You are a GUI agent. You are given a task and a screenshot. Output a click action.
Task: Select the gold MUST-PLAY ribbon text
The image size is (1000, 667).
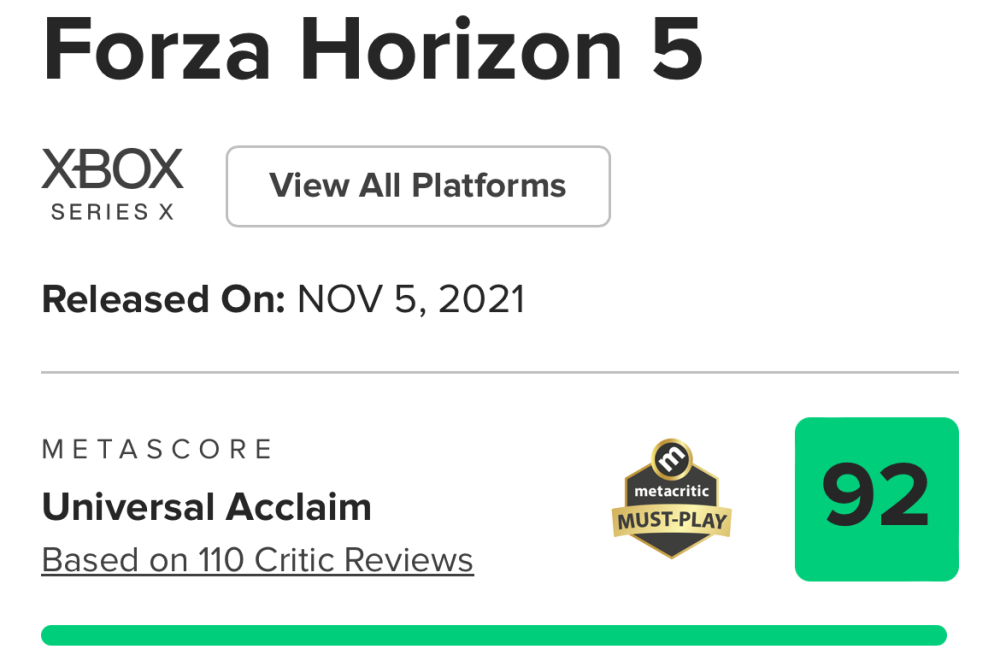coord(671,521)
